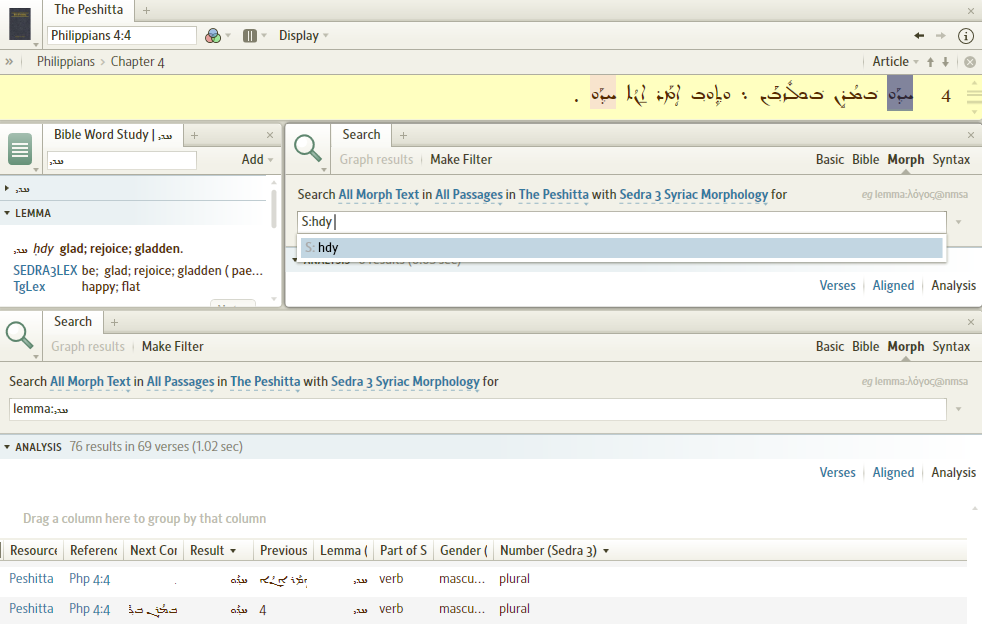Click the lower search lemma query field

(x=477, y=409)
